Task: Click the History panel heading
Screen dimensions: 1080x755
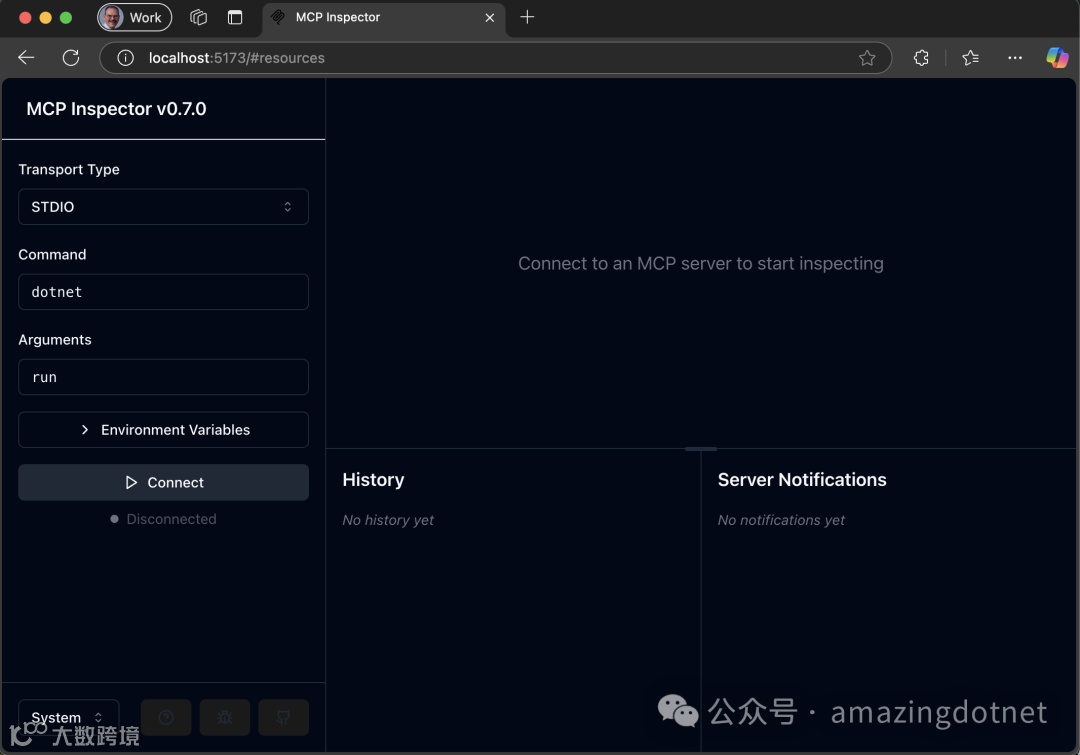Action: click(x=373, y=479)
